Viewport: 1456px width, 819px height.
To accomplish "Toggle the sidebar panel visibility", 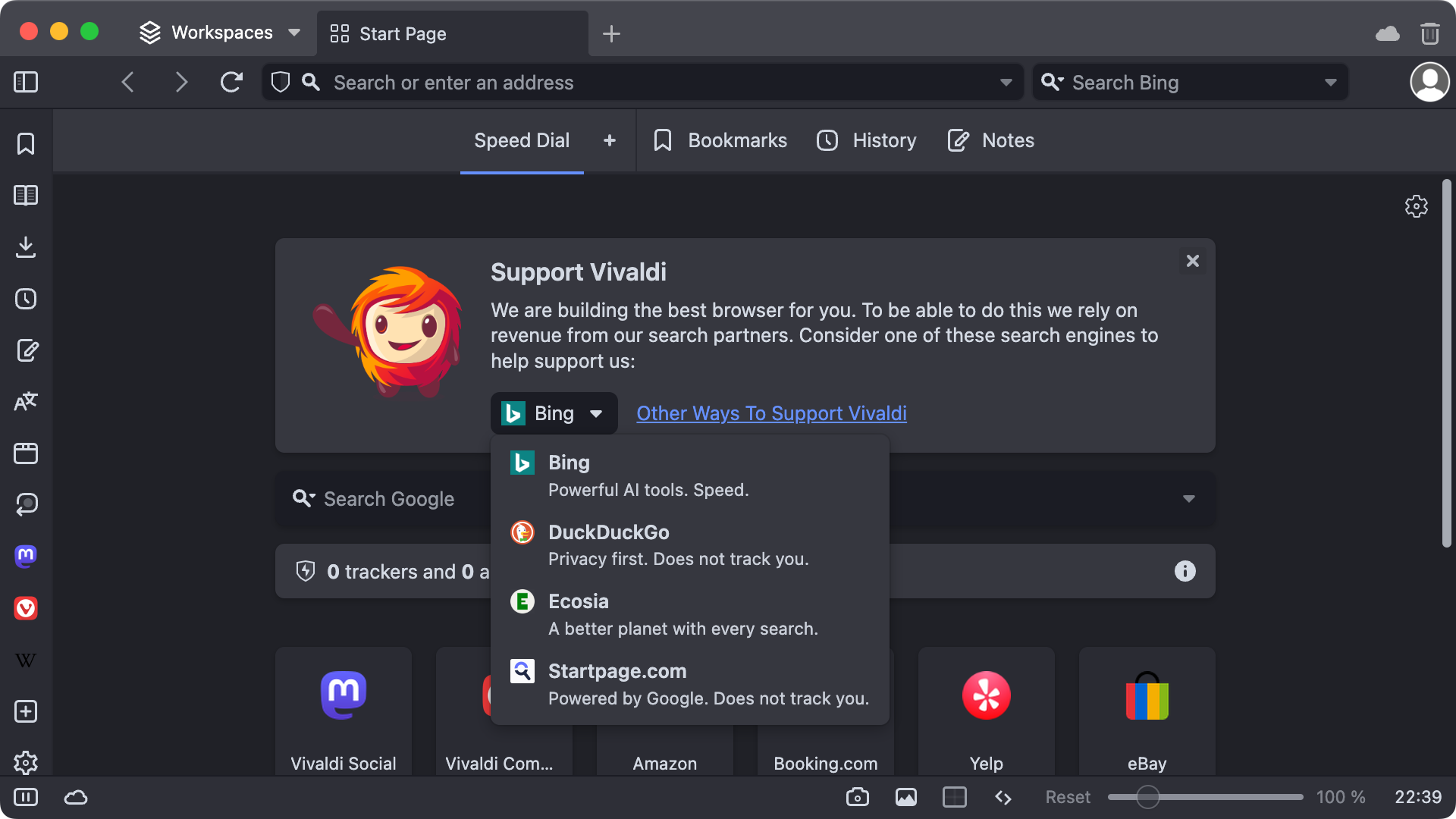I will click(x=27, y=82).
